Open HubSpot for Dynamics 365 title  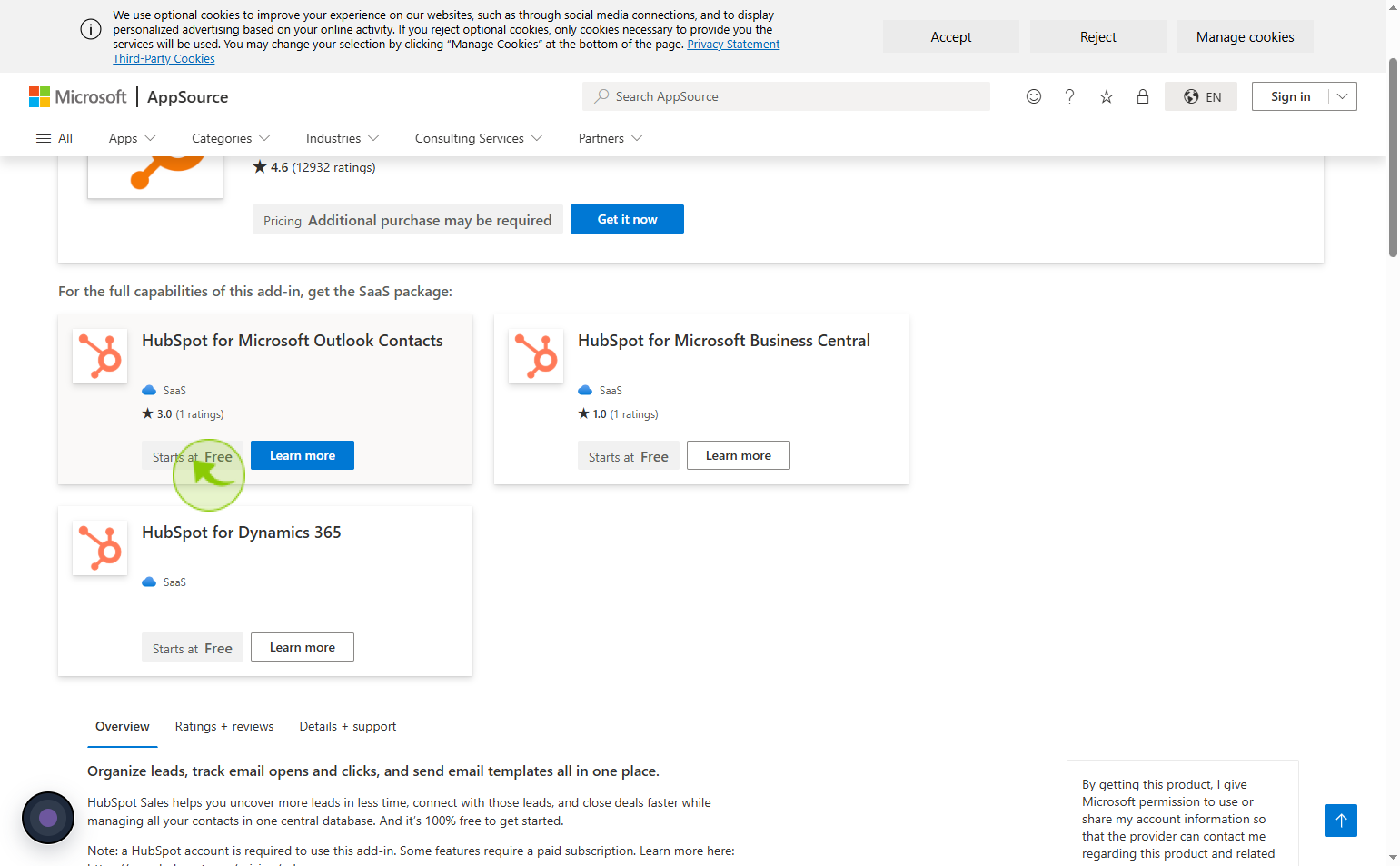coord(242,533)
